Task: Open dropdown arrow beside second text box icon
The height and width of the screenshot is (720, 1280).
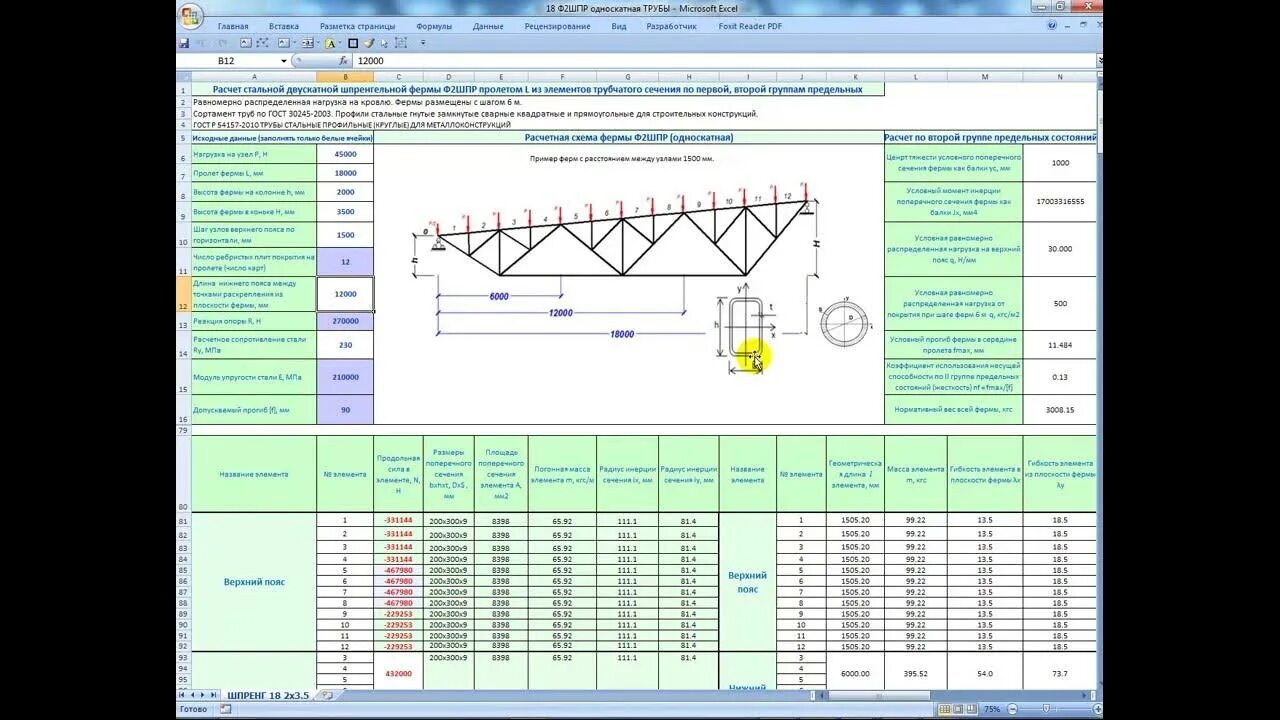Action: coord(295,43)
